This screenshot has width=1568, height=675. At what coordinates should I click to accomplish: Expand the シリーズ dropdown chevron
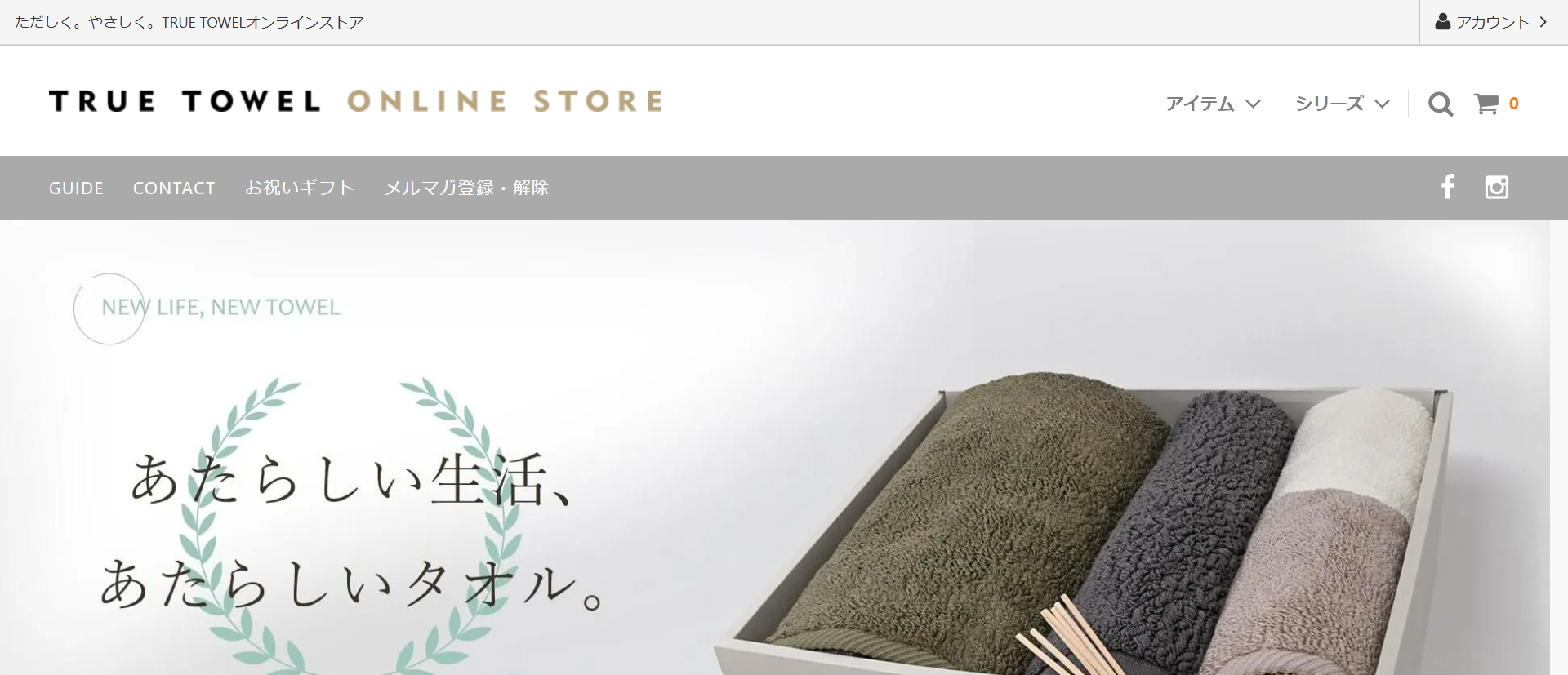pos(1382,104)
